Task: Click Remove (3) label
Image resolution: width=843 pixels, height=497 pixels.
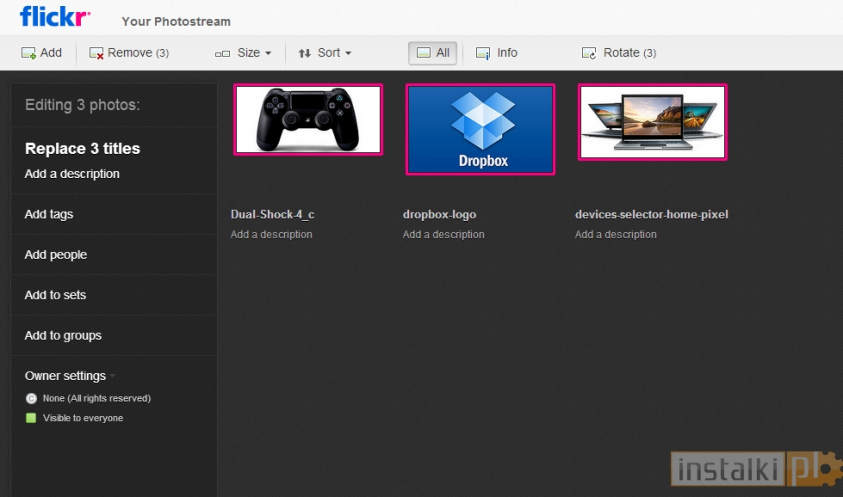Action: click(x=138, y=53)
